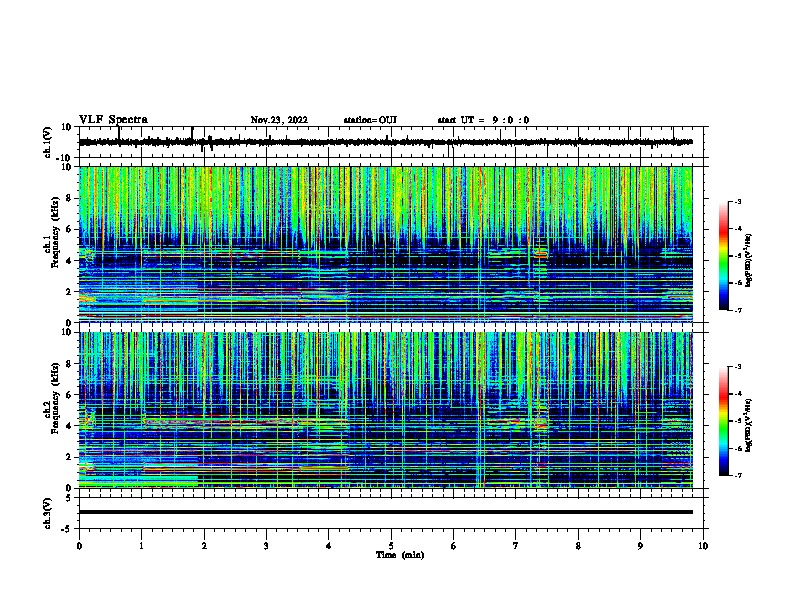
Task: Click the ch.1(V) waveform axis label
Action: coord(48,142)
